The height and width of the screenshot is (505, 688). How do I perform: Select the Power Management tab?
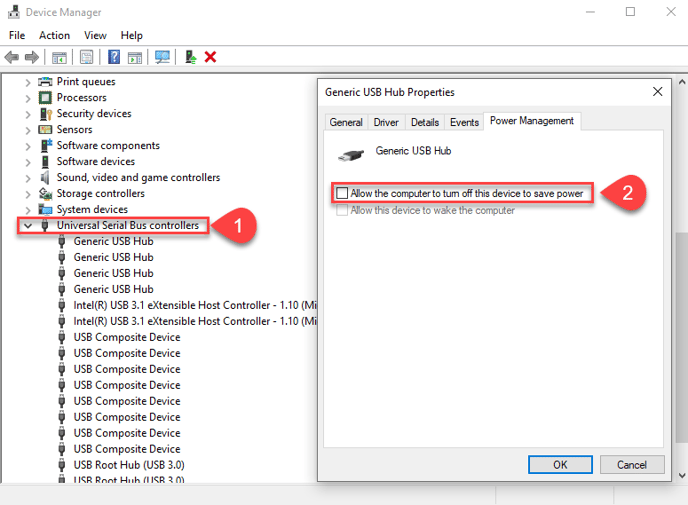point(532,121)
